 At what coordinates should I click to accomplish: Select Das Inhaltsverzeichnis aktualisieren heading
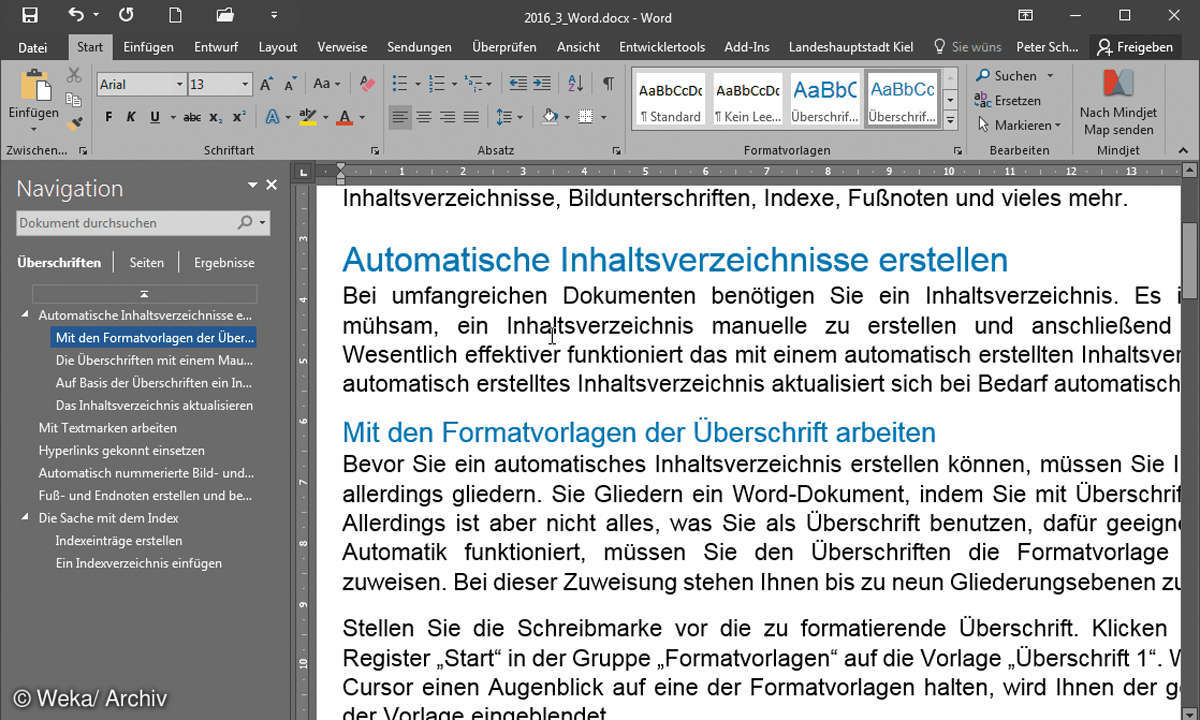click(154, 405)
